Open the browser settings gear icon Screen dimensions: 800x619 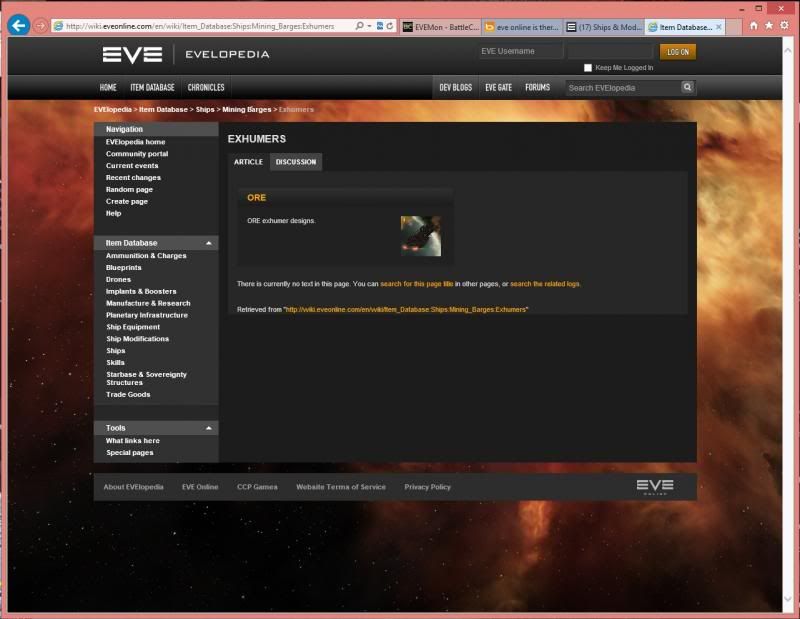tap(784, 26)
